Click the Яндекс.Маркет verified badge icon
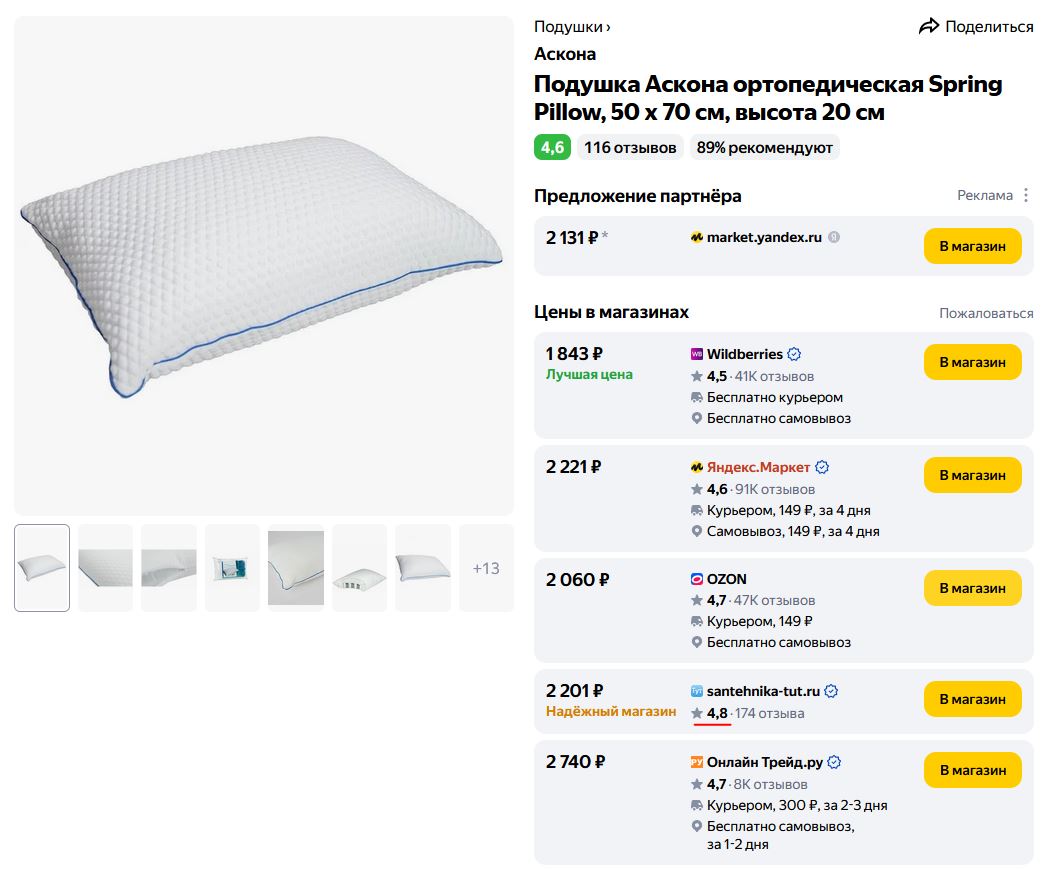The width and height of the screenshot is (1051, 870). tap(822, 467)
